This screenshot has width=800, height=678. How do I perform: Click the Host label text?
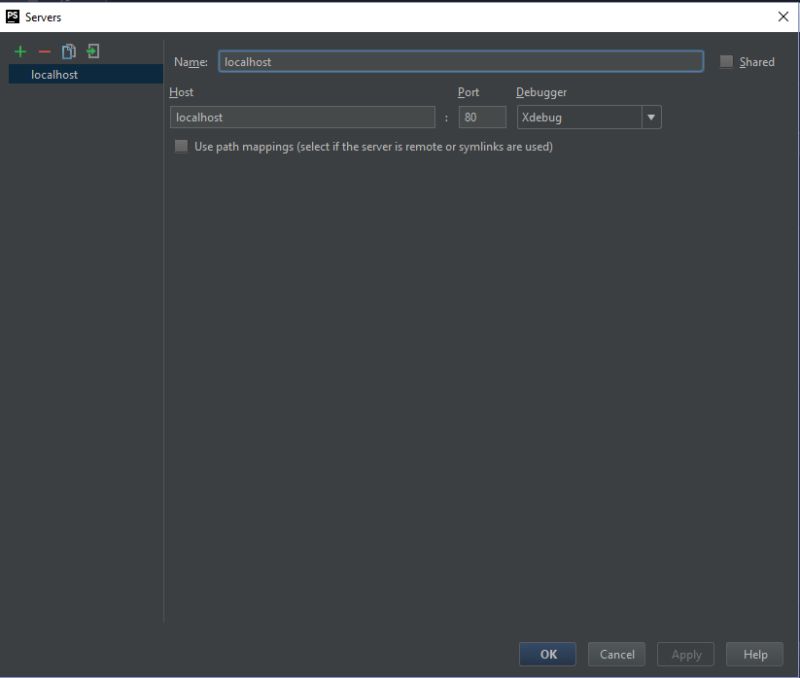[x=181, y=92]
